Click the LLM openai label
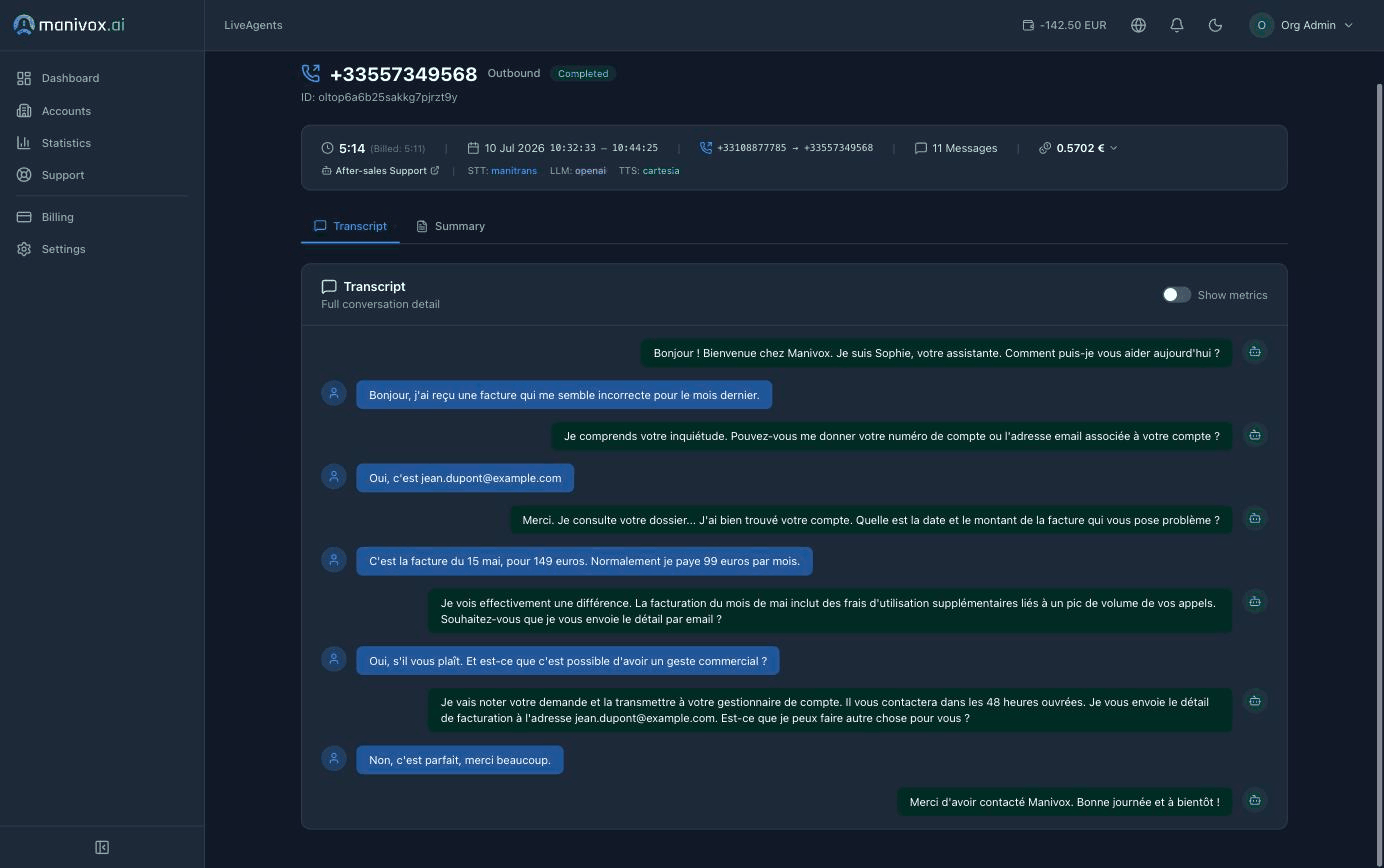Viewport: 1384px width, 868px height. click(x=578, y=171)
